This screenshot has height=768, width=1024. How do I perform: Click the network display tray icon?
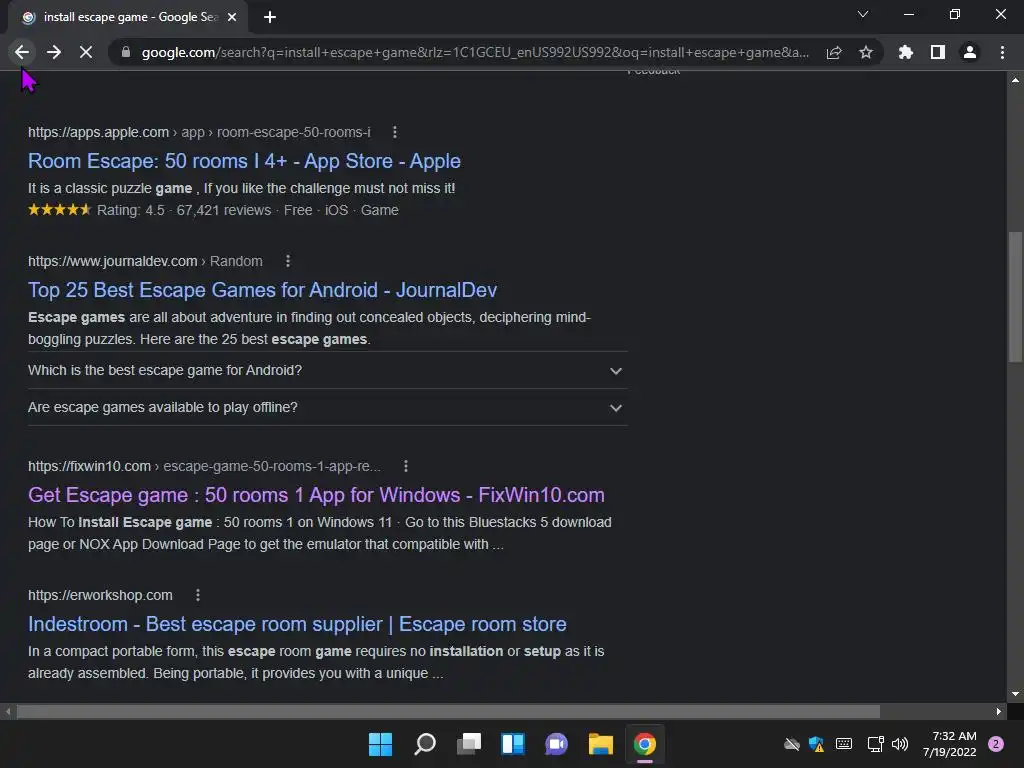tap(875, 744)
